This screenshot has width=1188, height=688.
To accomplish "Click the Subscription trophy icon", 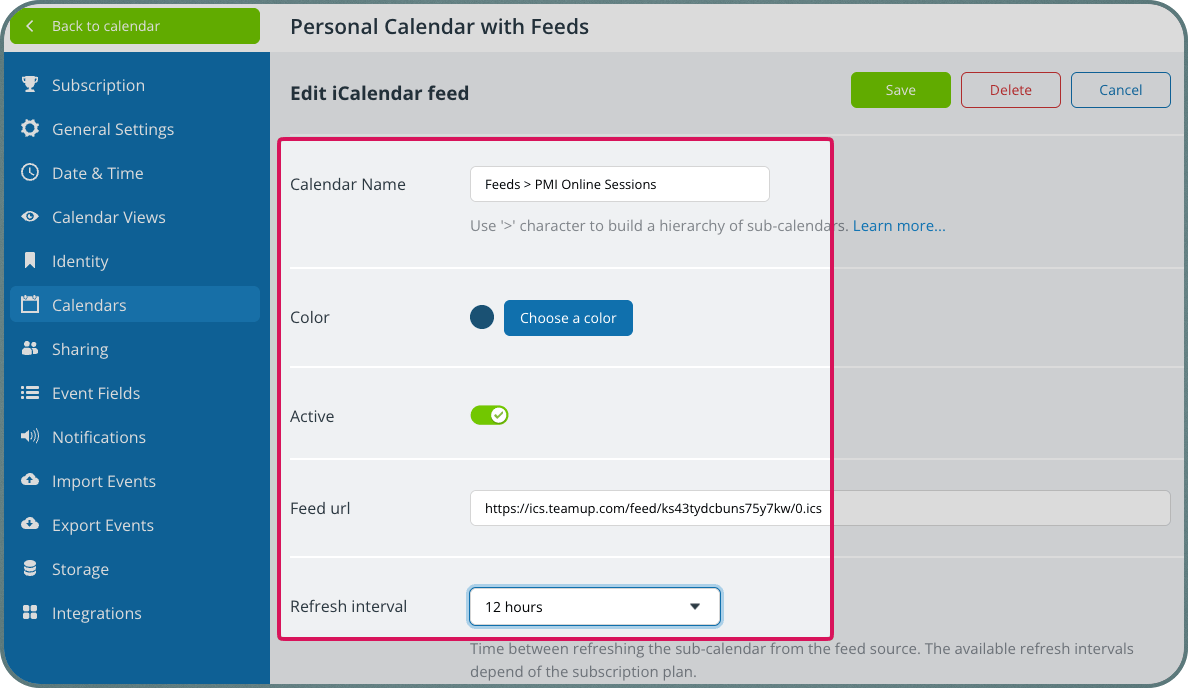I will click(x=30, y=84).
